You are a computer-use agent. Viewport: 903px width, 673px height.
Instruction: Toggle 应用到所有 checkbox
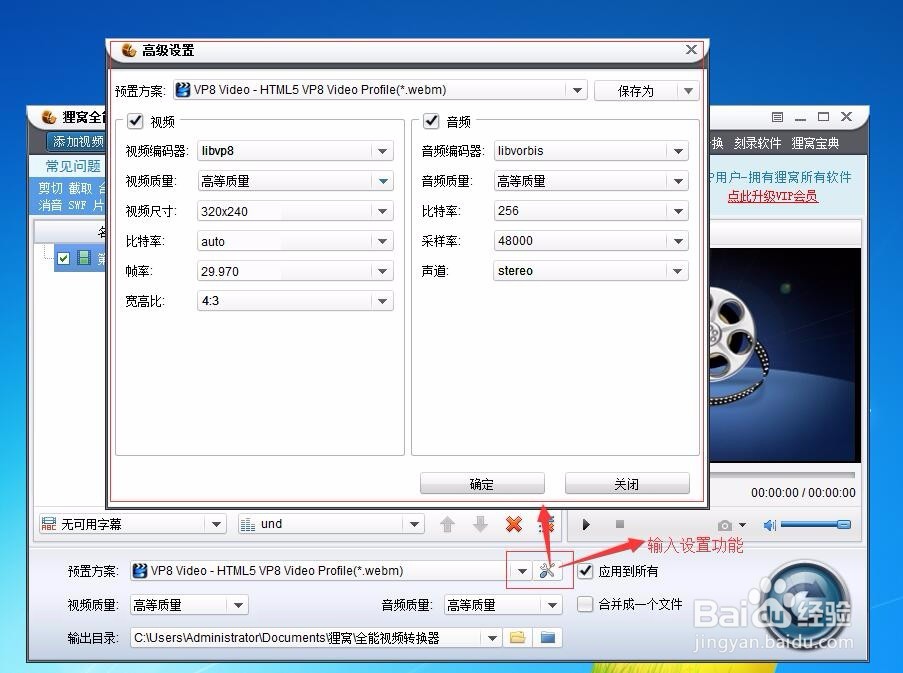tap(585, 571)
